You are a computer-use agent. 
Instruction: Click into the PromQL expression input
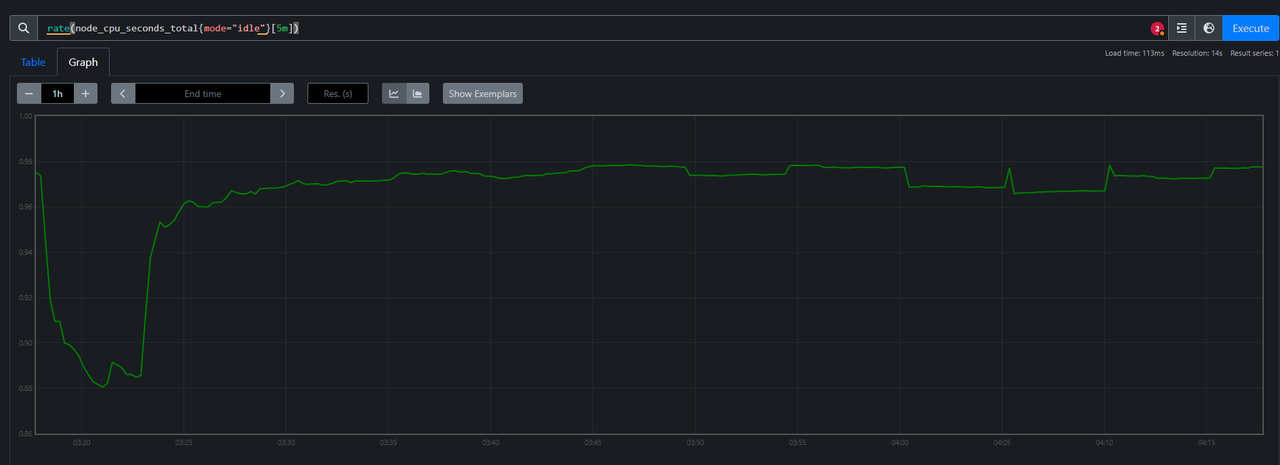(x=590, y=28)
